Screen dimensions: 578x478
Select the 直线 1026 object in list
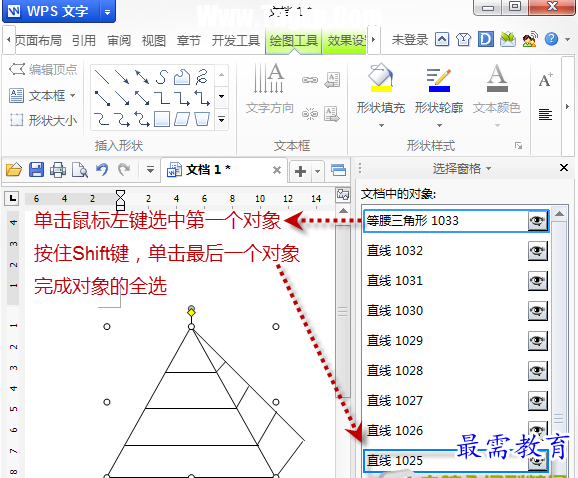456,430
